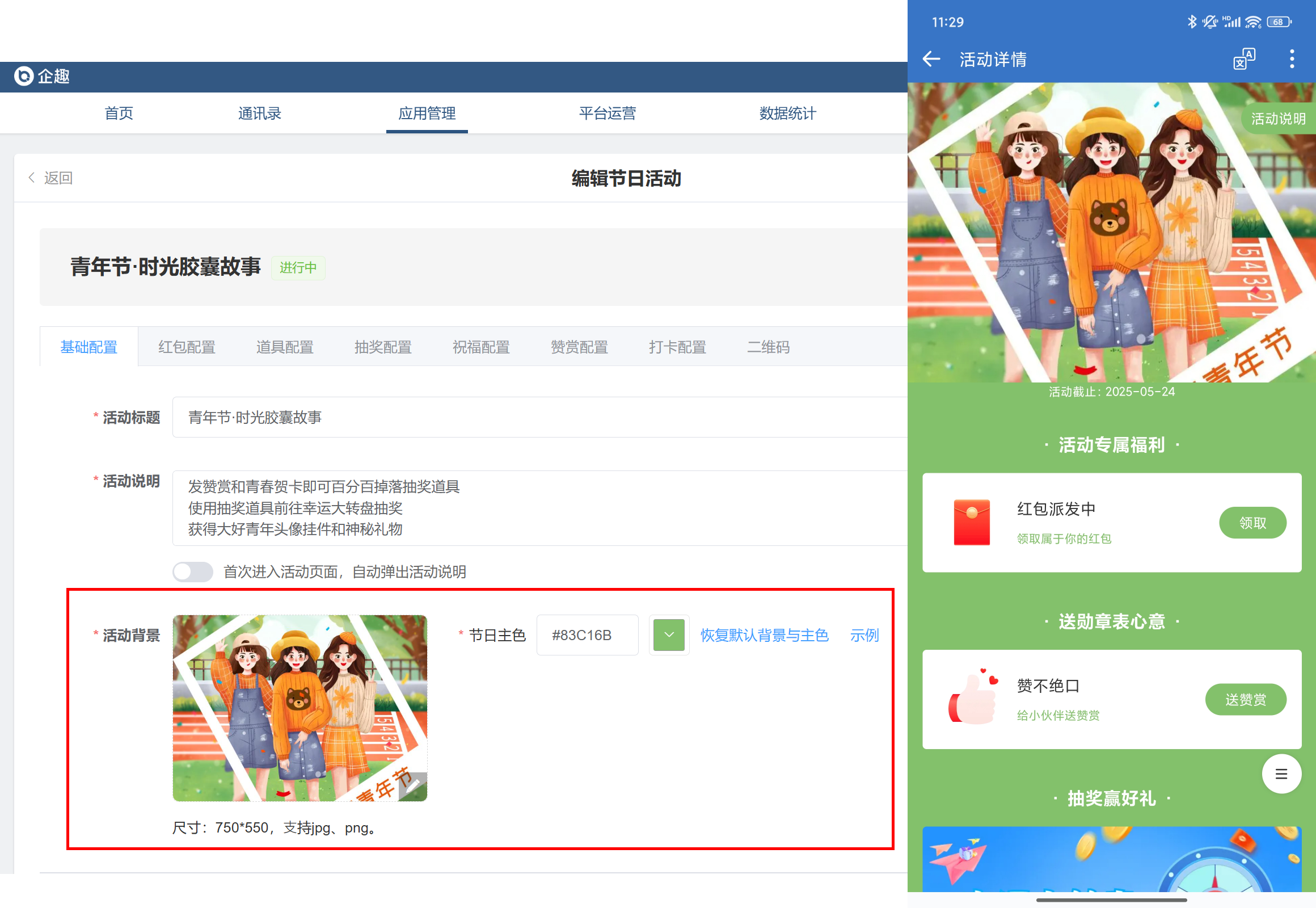Click the 企趣 logo icon

point(24,75)
